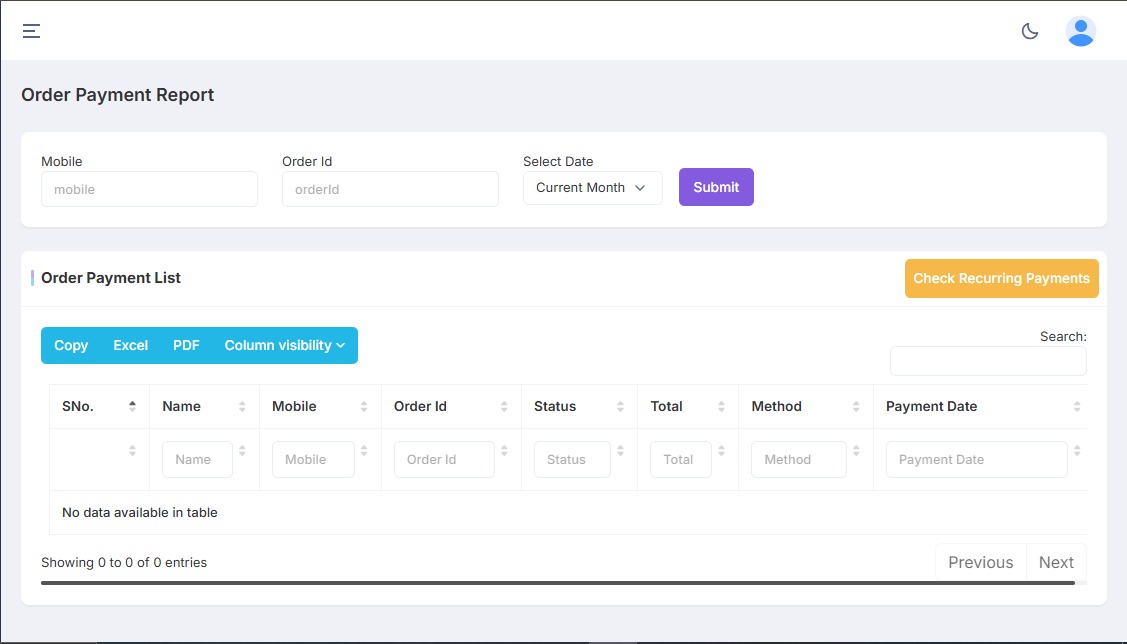Open the user profile avatar
The width and height of the screenshot is (1127, 644).
click(x=1080, y=31)
